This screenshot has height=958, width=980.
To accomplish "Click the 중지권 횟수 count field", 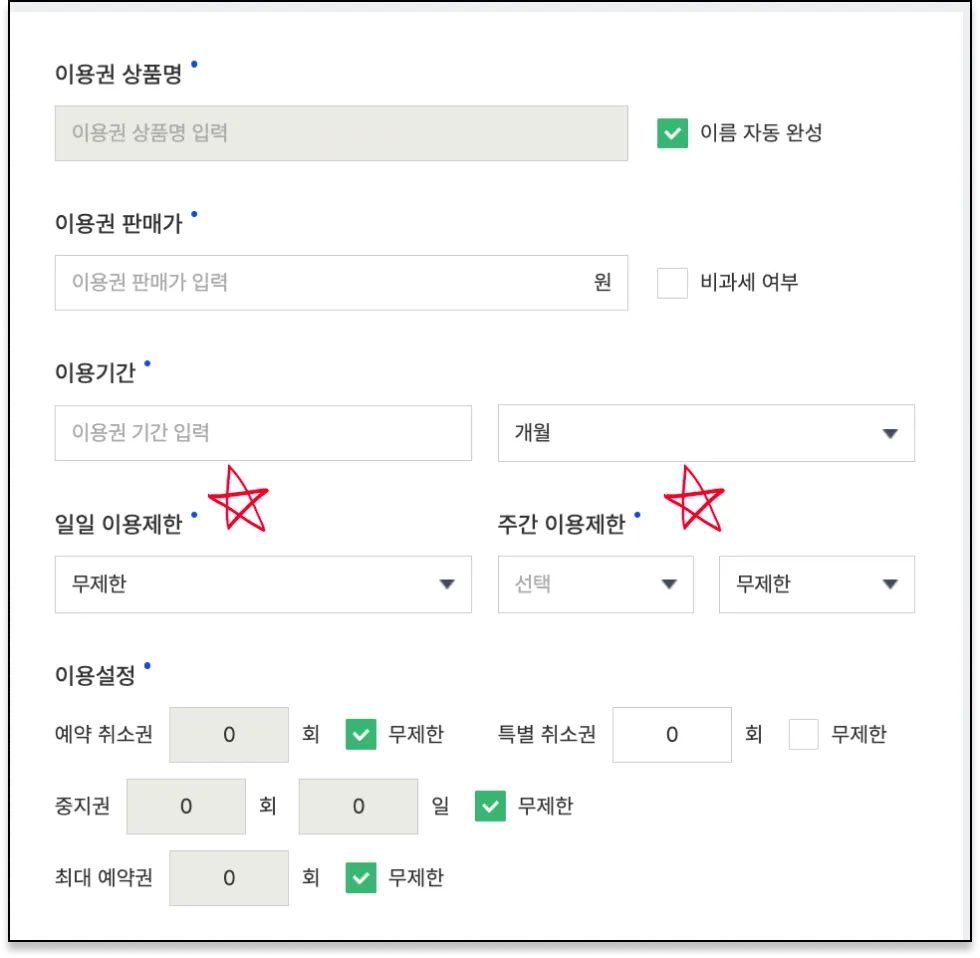I will coord(186,806).
